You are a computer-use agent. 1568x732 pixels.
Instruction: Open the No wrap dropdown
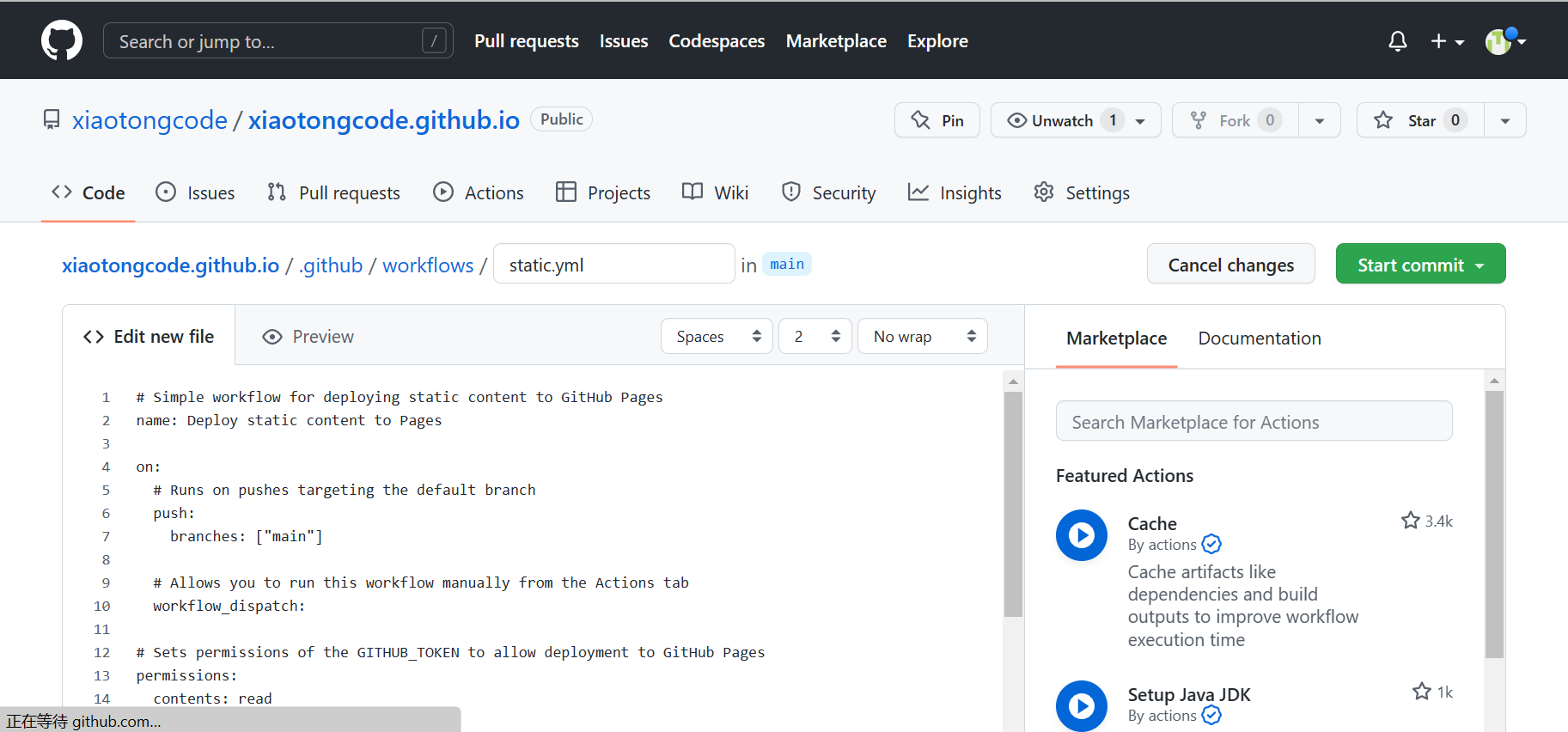[x=922, y=336]
